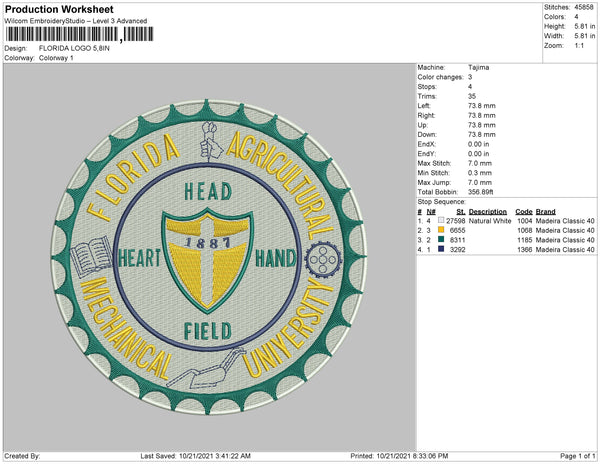
Task: Click the stitches count "45858"
Action: [x=584, y=7]
